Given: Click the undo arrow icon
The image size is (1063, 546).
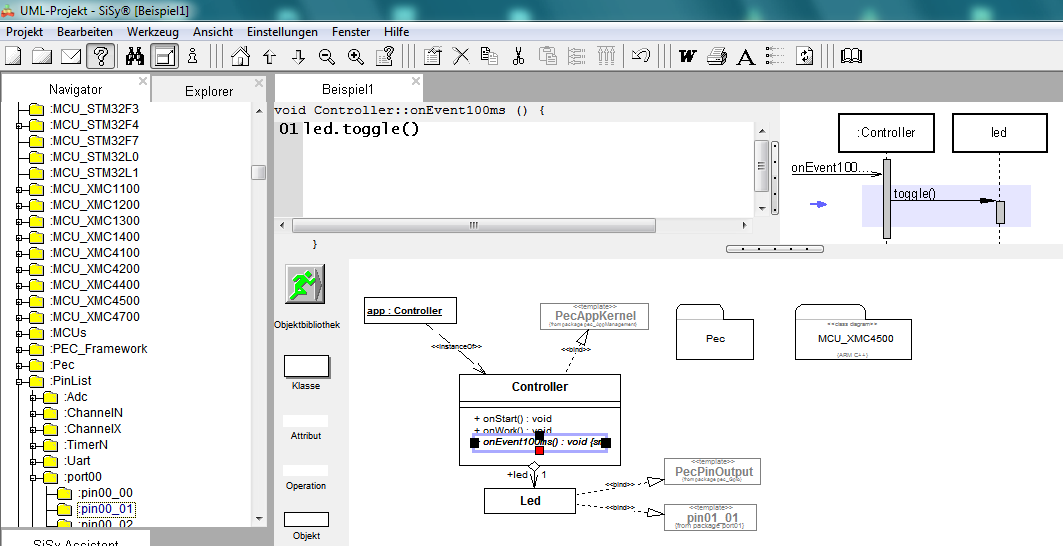Looking at the screenshot, I should click(641, 56).
